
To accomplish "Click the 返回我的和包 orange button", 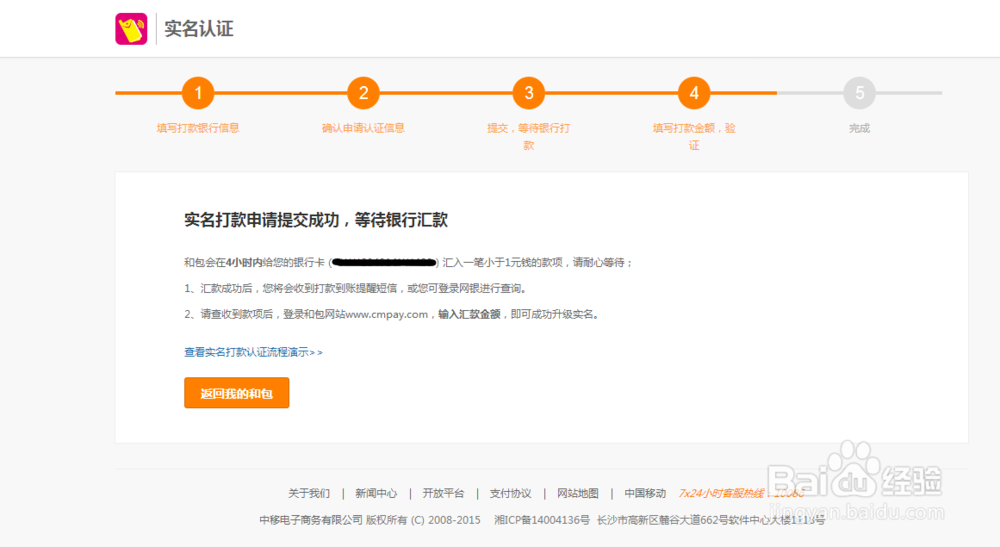I will [x=237, y=393].
